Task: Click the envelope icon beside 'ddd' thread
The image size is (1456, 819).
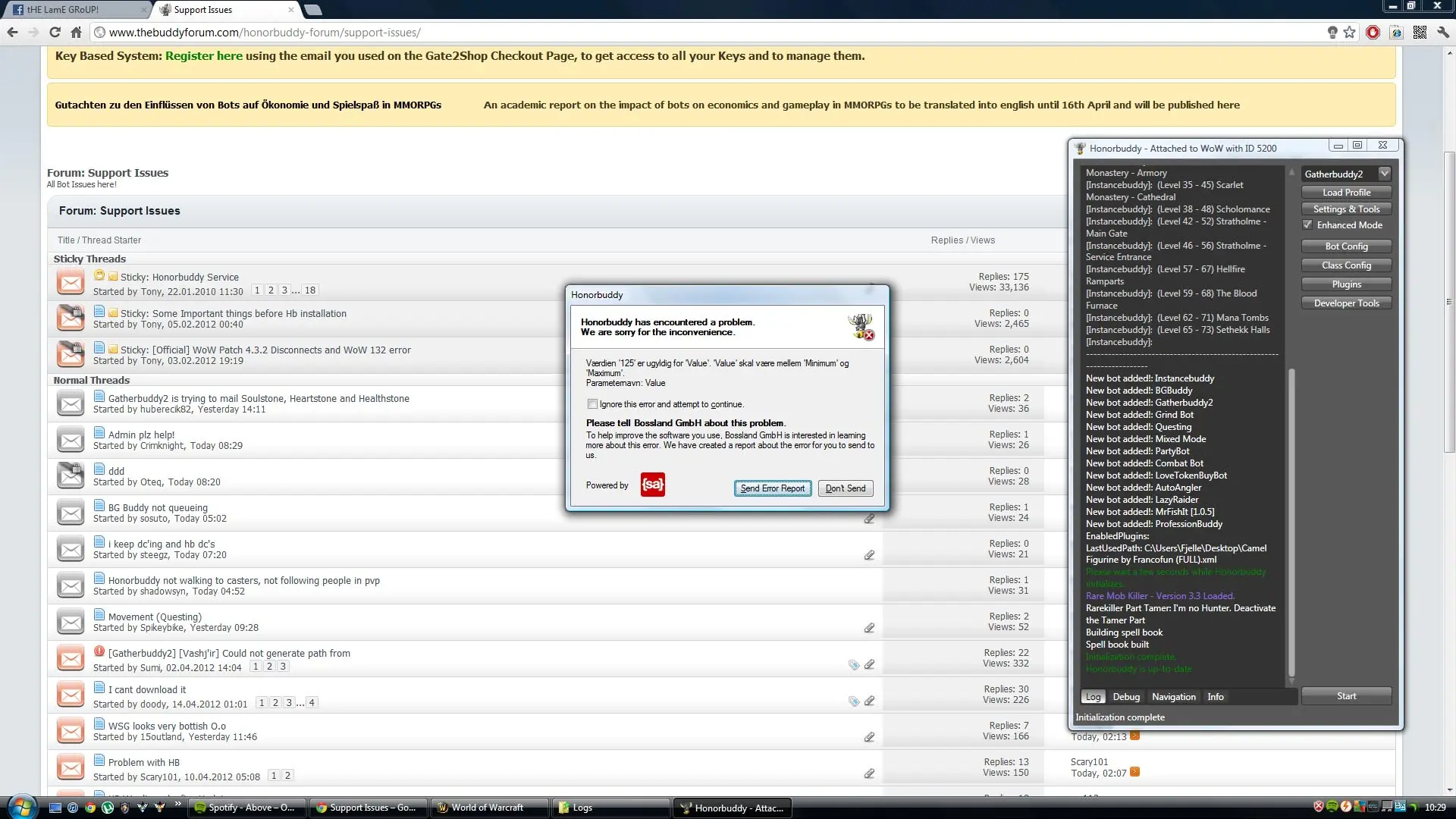Action: click(71, 475)
